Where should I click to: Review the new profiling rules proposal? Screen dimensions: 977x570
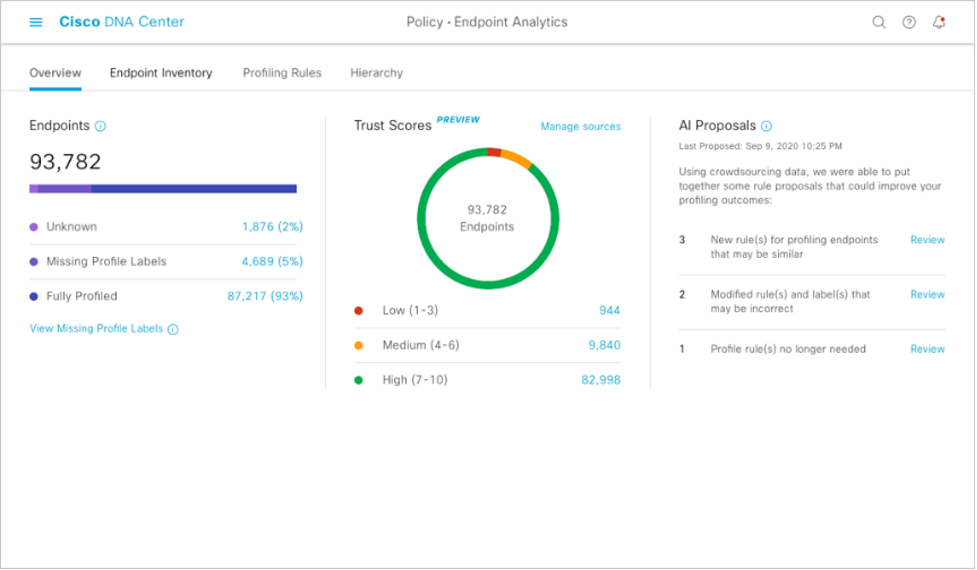(x=927, y=240)
